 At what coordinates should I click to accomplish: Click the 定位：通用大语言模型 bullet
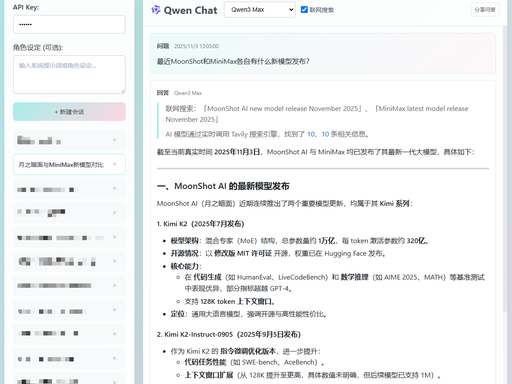(248, 314)
